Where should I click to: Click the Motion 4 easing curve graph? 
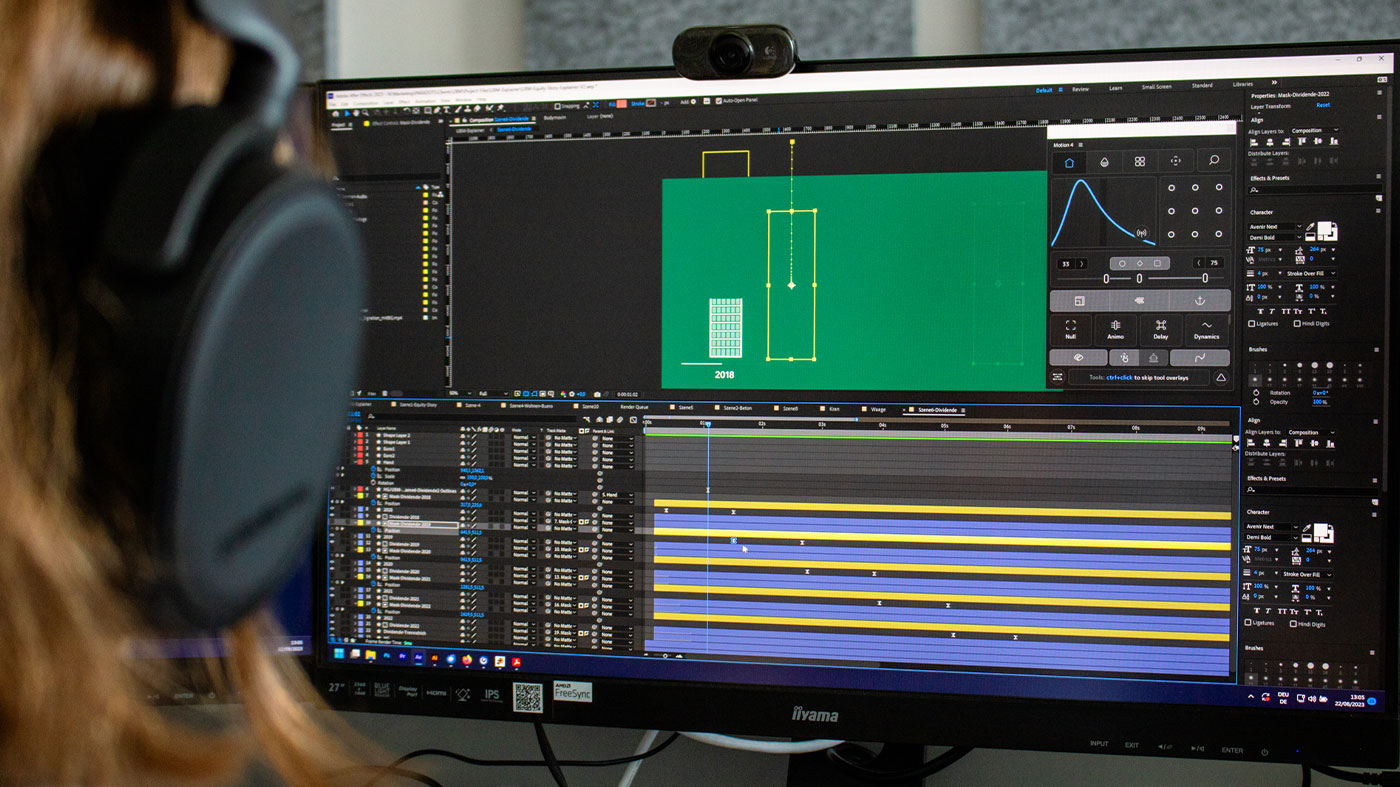point(1104,212)
